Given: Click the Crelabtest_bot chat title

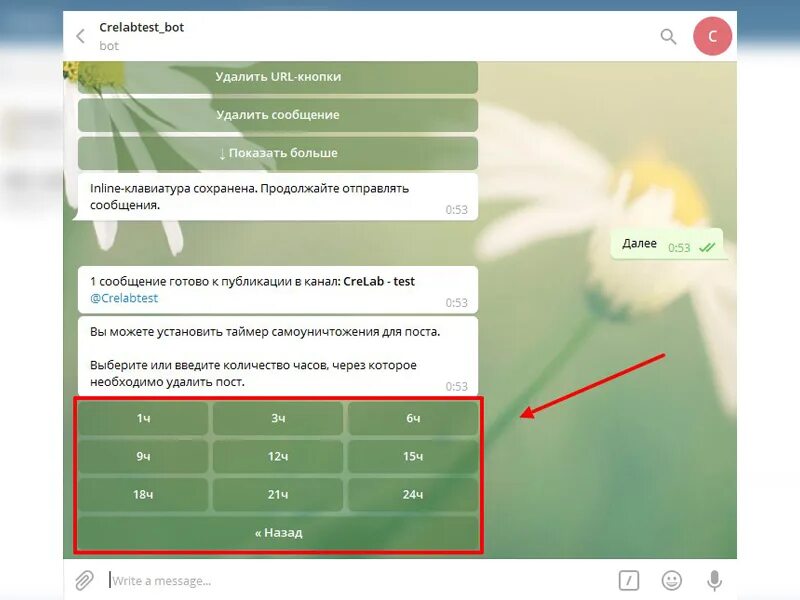Looking at the screenshot, I should click(x=141, y=28).
